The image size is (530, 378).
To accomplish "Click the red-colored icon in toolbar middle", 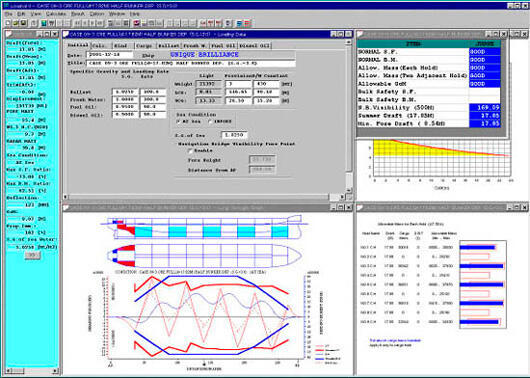I will (137, 23).
